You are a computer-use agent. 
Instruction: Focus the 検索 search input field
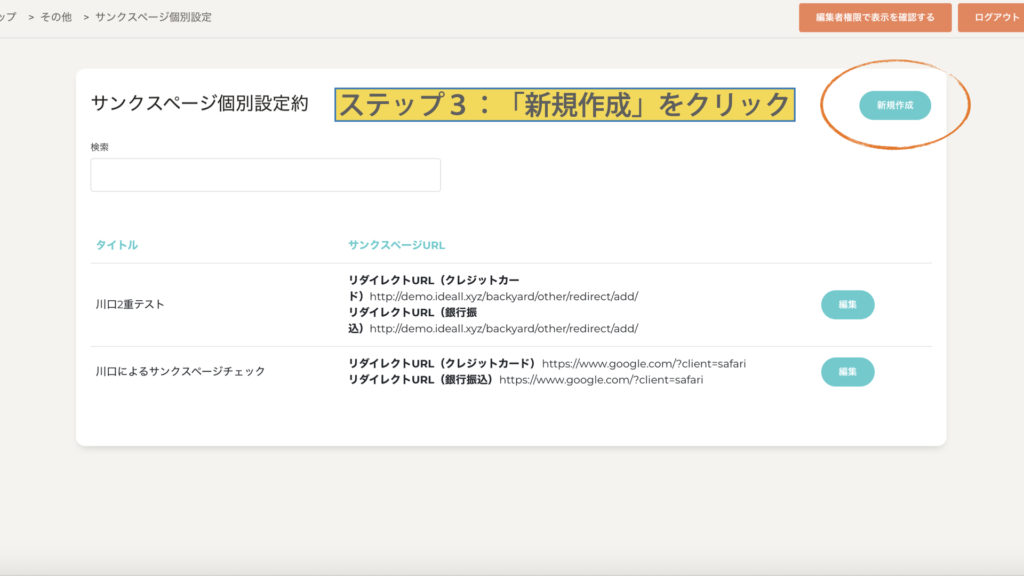265,175
